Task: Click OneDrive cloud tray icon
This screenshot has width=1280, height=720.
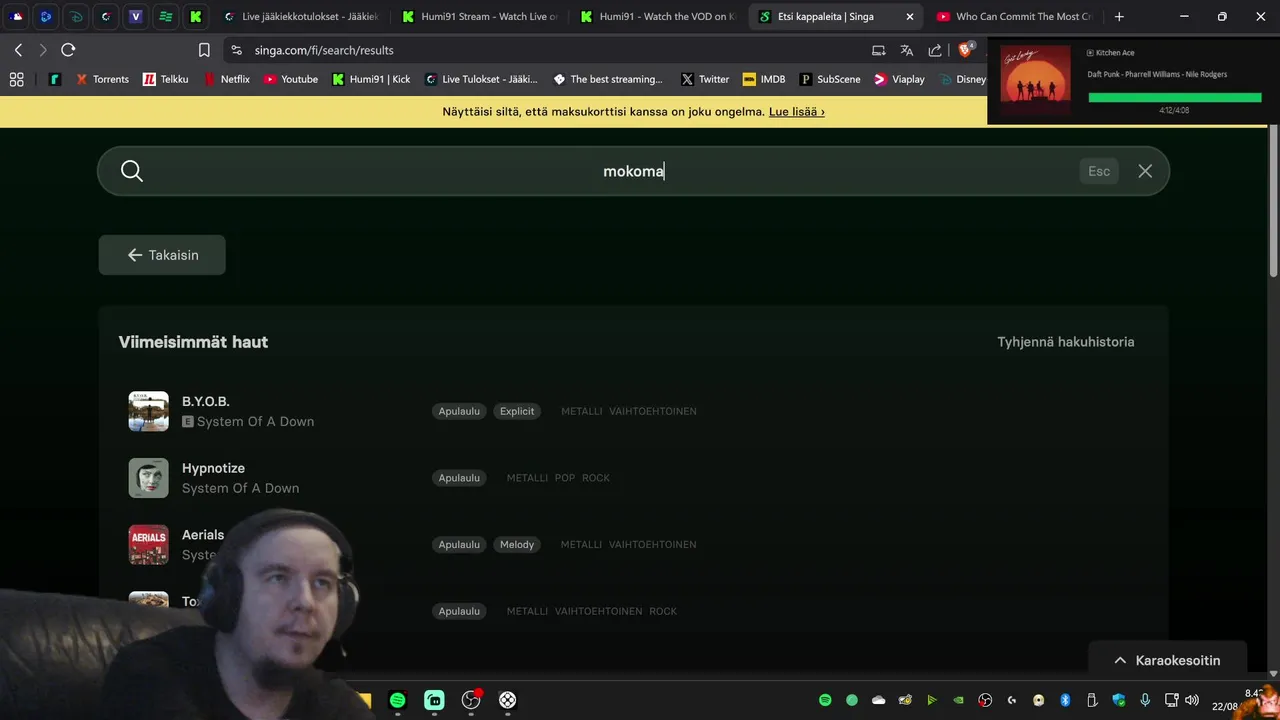Action: (878, 700)
